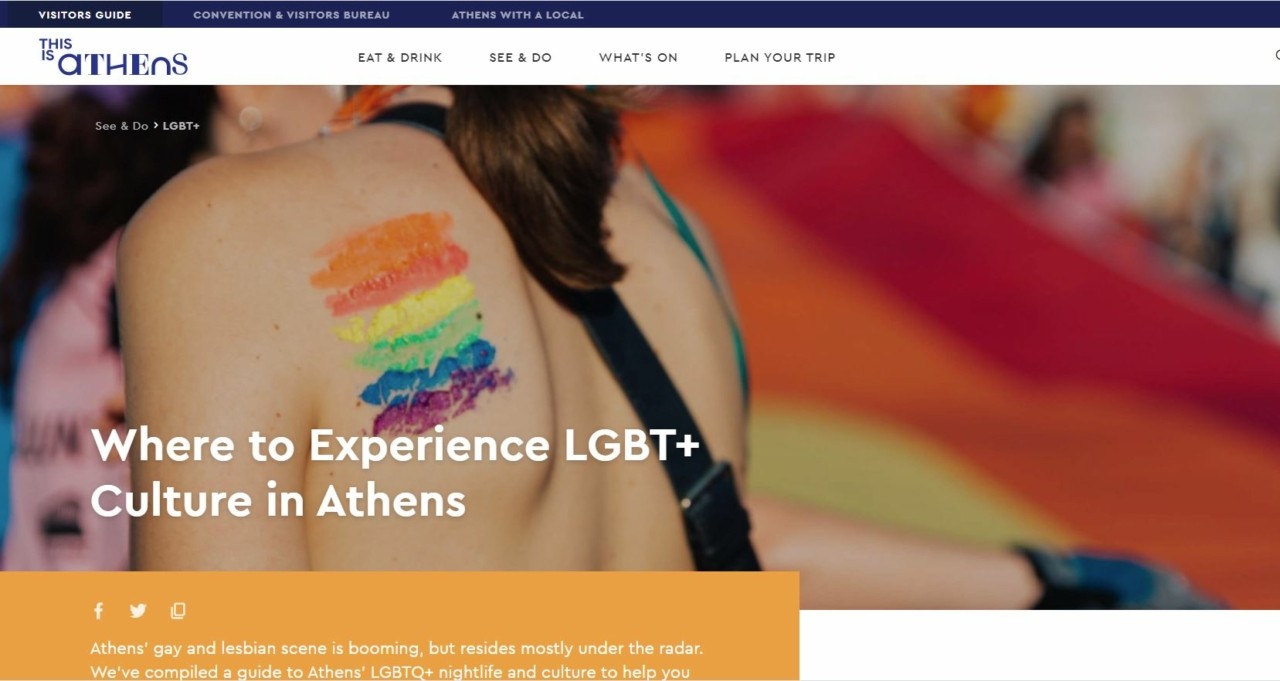1280x681 pixels.
Task: Open the Eat & Drink menu
Action: pyautogui.click(x=400, y=57)
